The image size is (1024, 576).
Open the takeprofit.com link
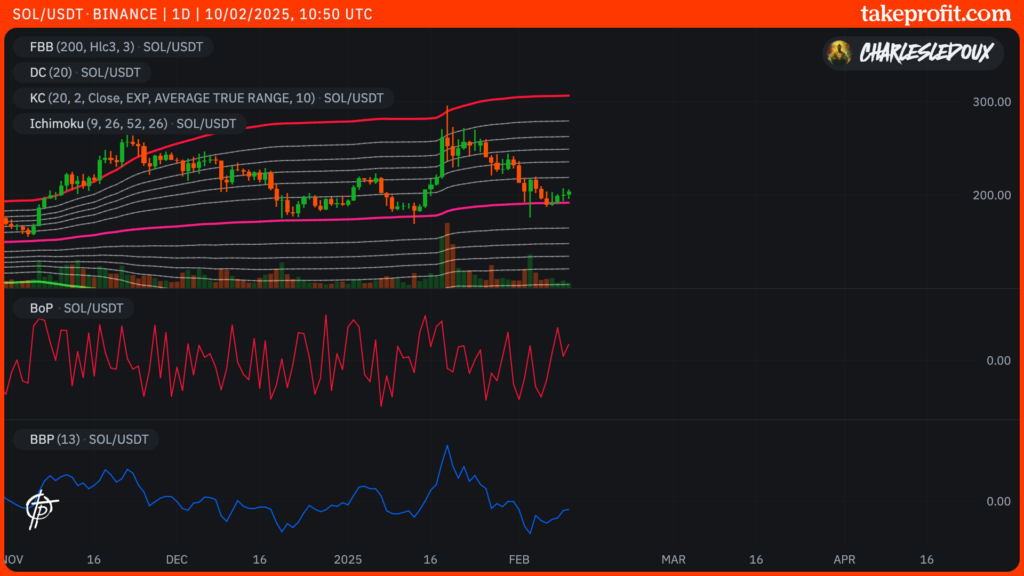click(935, 14)
